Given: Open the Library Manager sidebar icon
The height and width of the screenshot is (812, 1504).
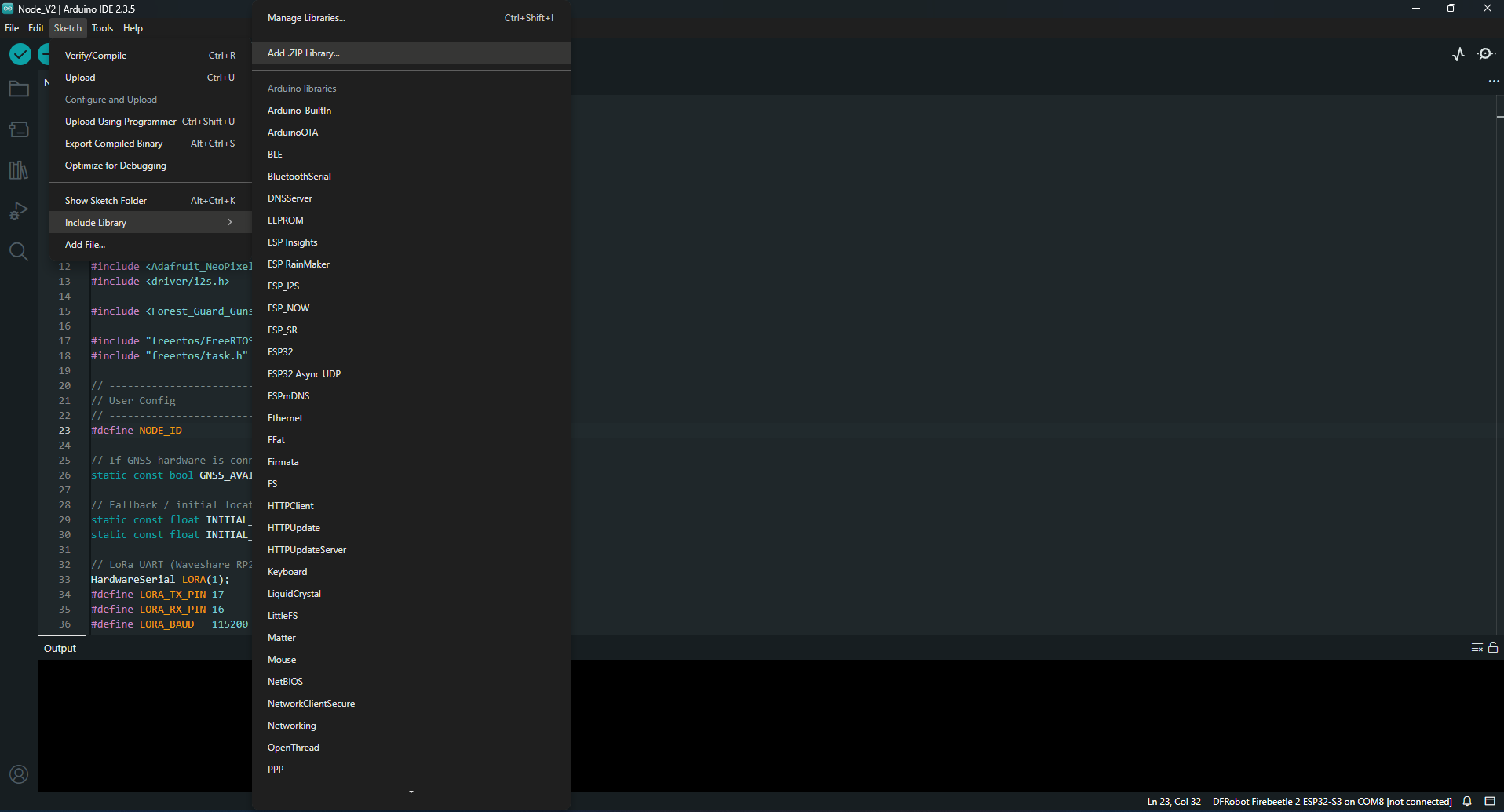Looking at the screenshot, I should coord(19,170).
